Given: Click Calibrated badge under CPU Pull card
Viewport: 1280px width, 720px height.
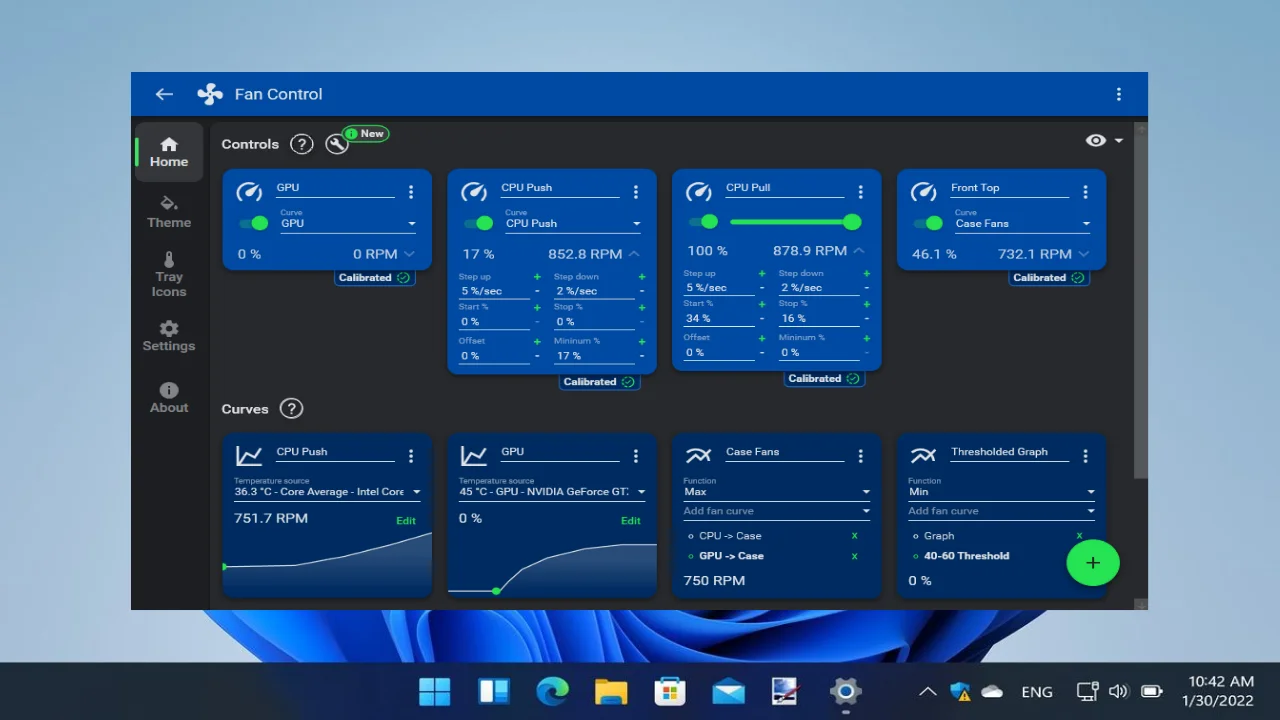Looking at the screenshot, I should (824, 379).
